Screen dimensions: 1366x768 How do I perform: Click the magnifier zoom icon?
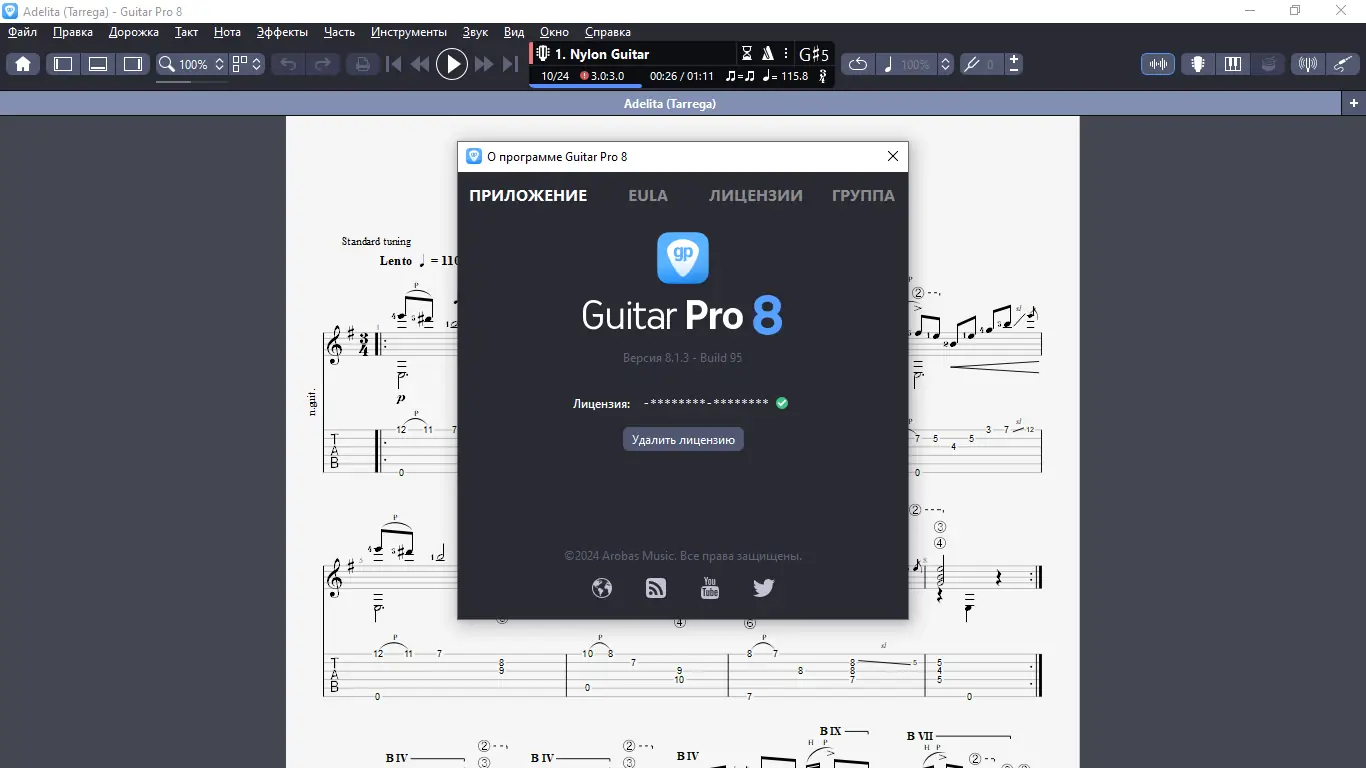(x=167, y=64)
